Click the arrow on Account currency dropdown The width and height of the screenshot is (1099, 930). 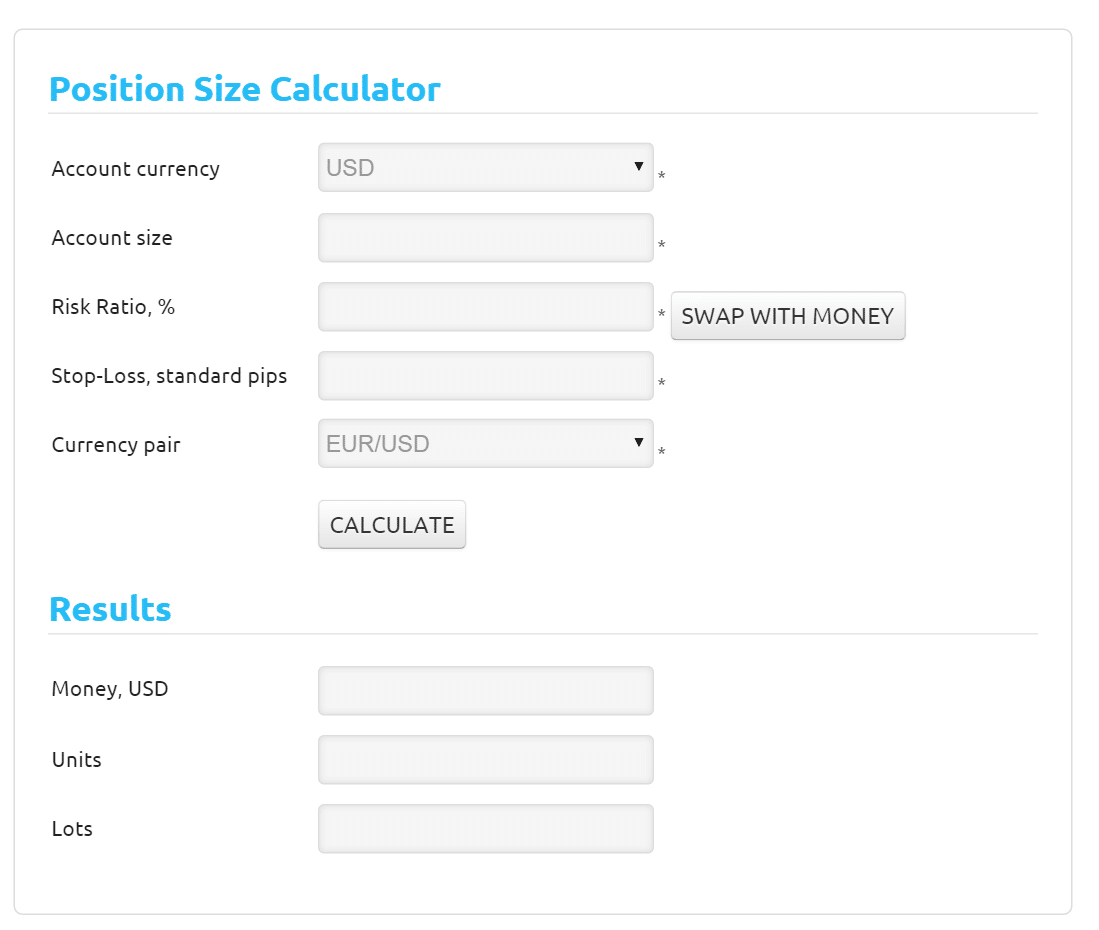click(639, 166)
